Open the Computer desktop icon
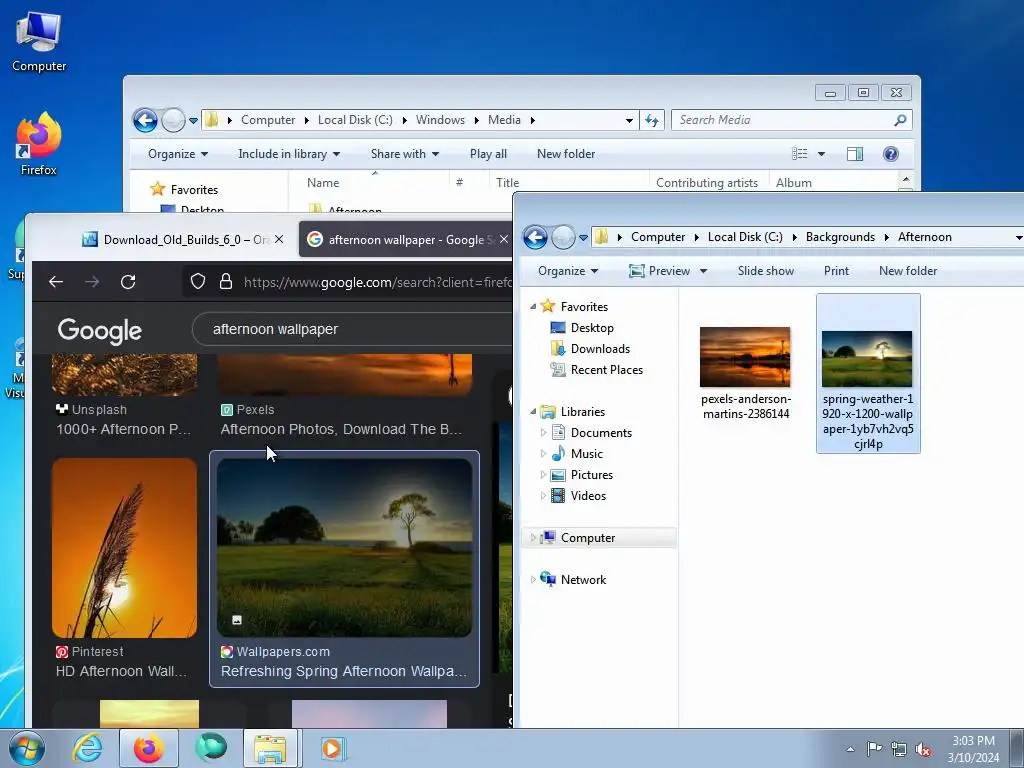Viewport: 1024px width, 768px height. point(39,41)
